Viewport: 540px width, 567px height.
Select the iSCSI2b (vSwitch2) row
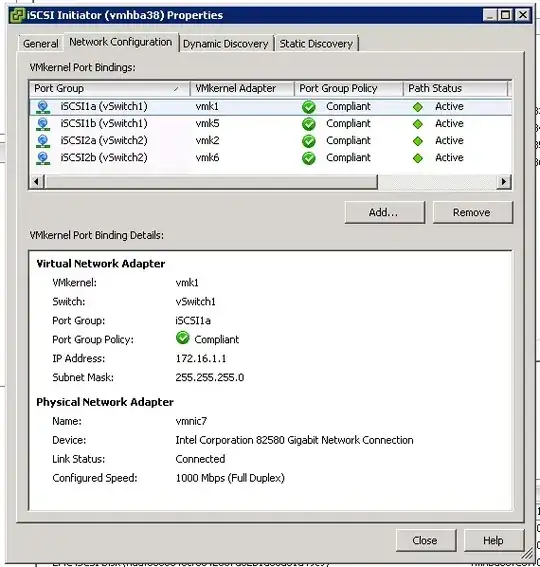click(x=270, y=158)
